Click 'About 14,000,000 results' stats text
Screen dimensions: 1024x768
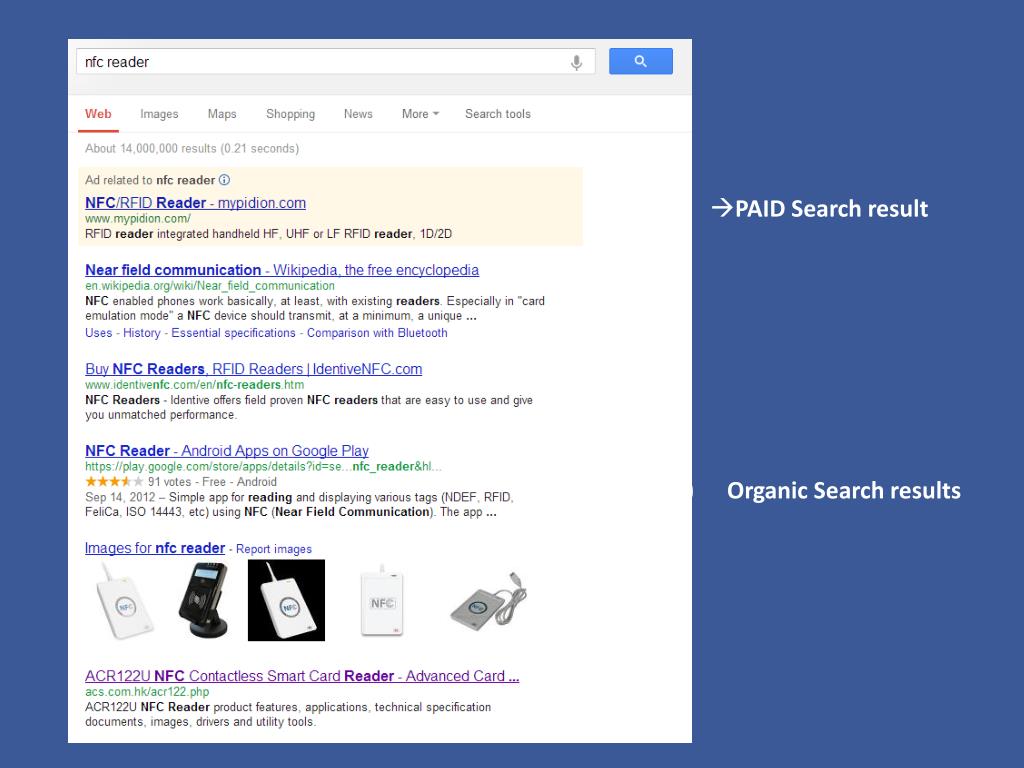192,148
